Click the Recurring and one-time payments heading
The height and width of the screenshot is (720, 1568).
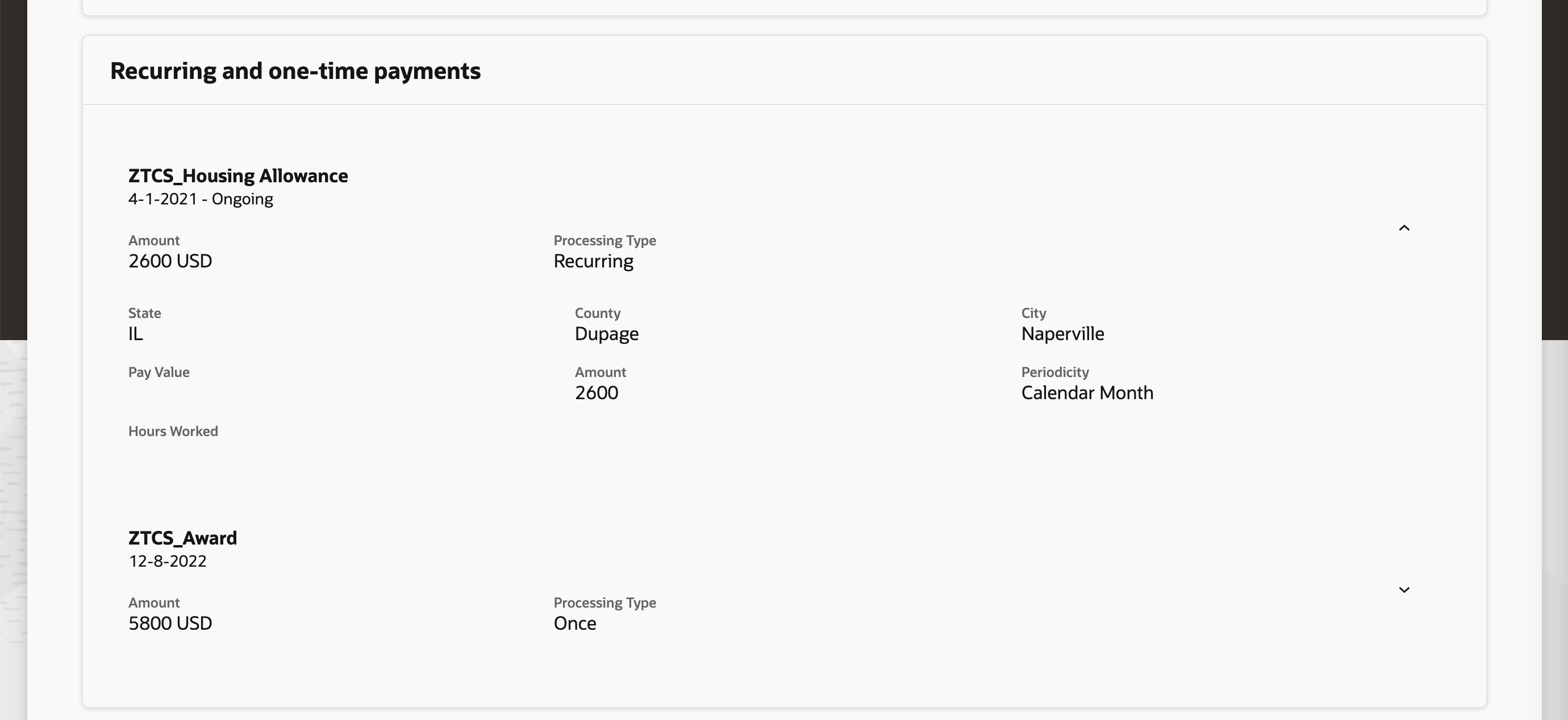(295, 70)
